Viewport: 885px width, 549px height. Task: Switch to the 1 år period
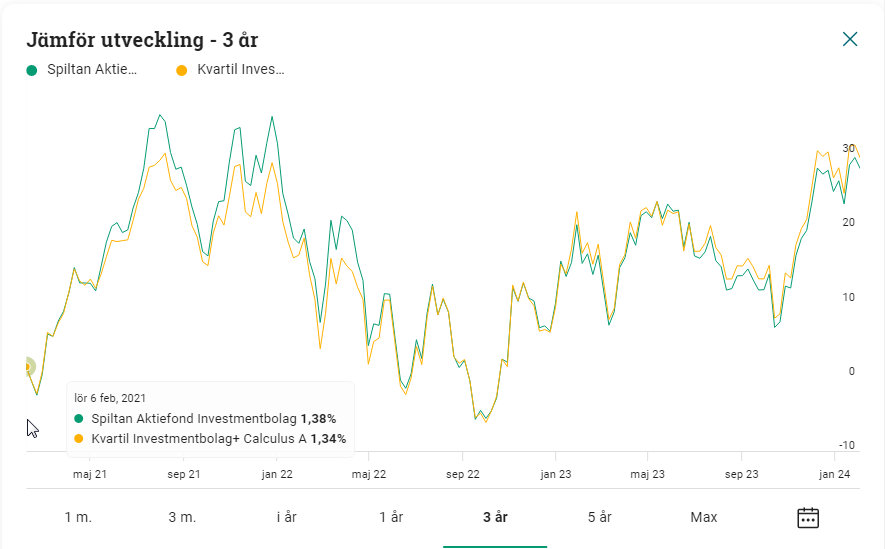tap(391, 517)
